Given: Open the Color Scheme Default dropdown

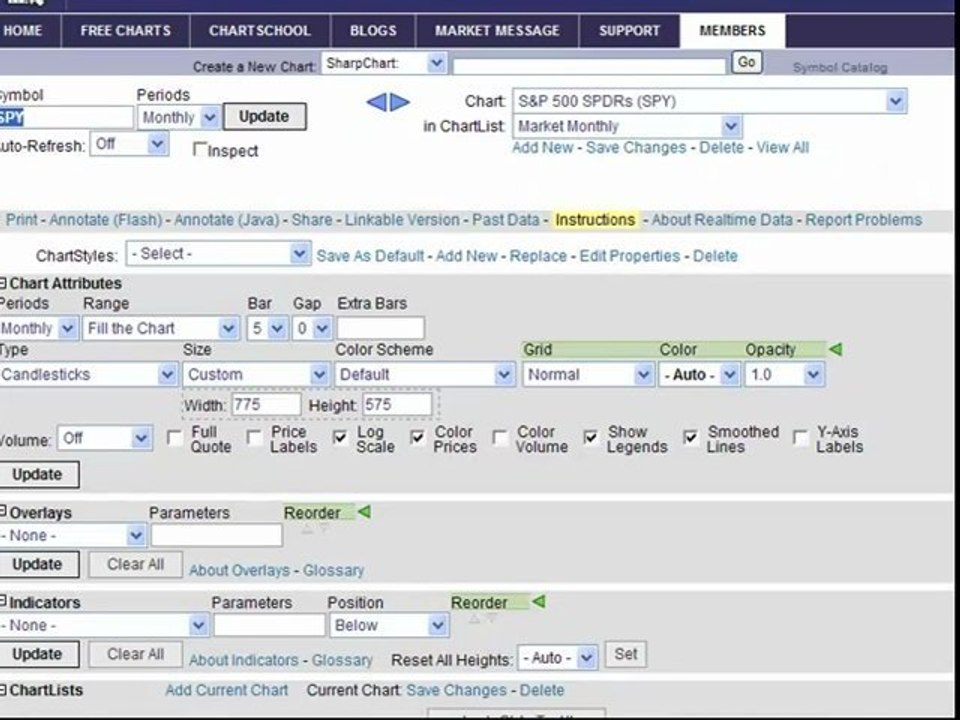Looking at the screenshot, I should [x=424, y=374].
